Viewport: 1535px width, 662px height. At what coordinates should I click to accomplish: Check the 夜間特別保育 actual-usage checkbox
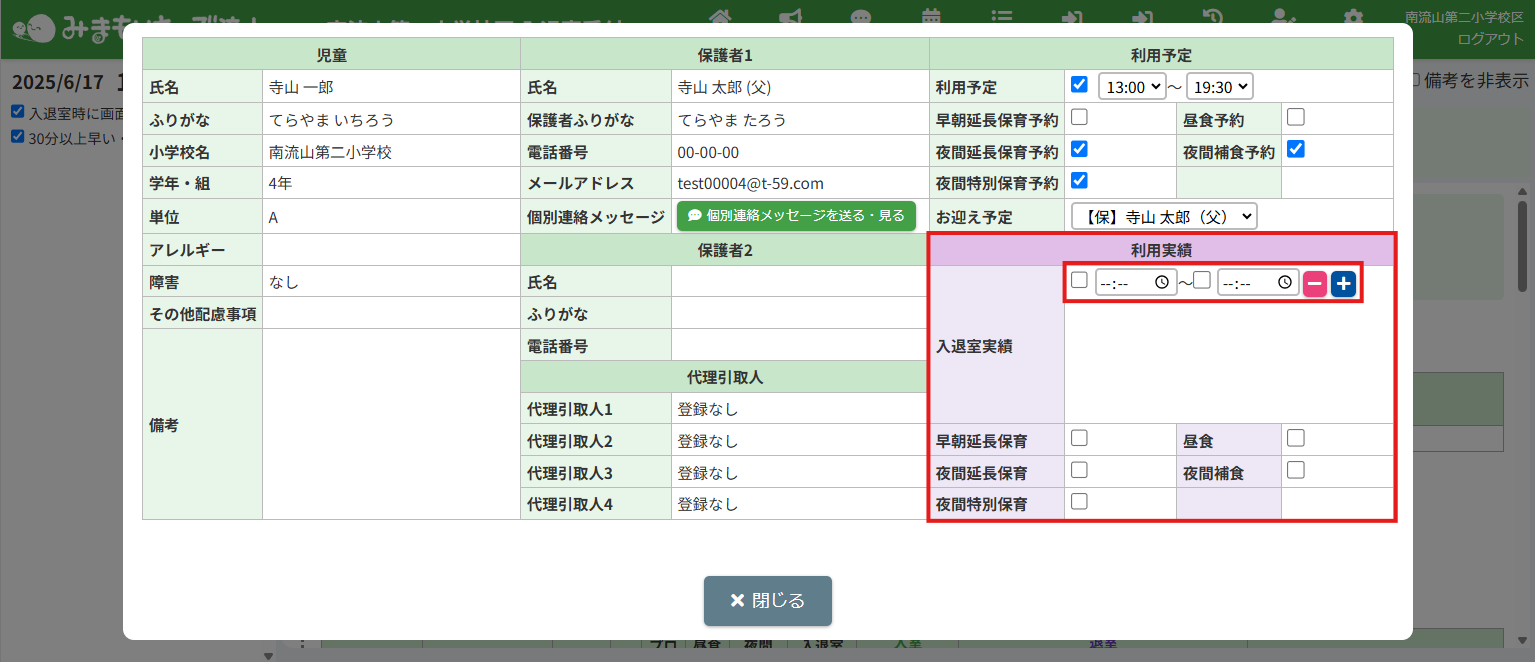[1079, 502]
